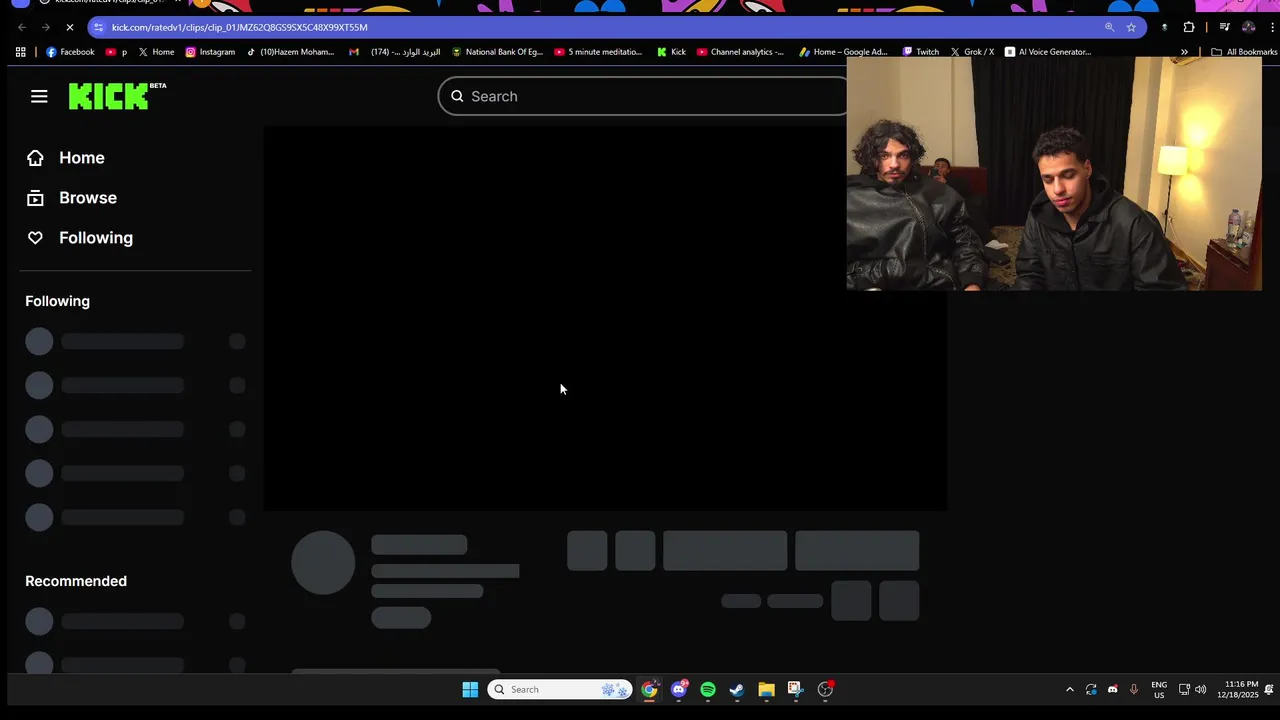
Task: Open Browse in Kick sidebar
Action: tap(71, 198)
